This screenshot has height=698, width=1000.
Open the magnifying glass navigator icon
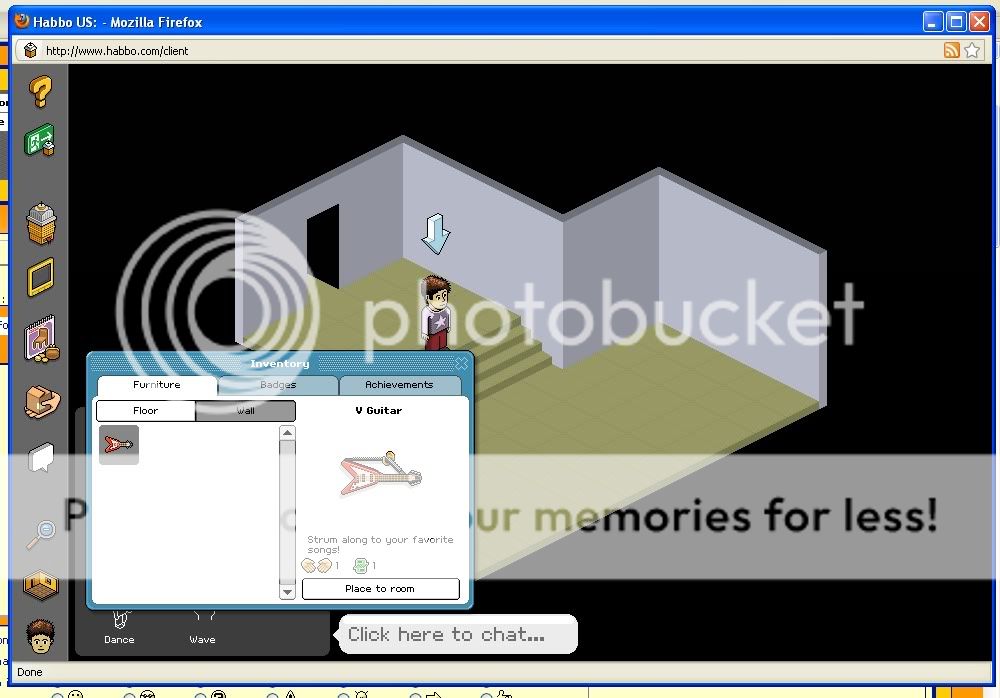(x=40, y=534)
